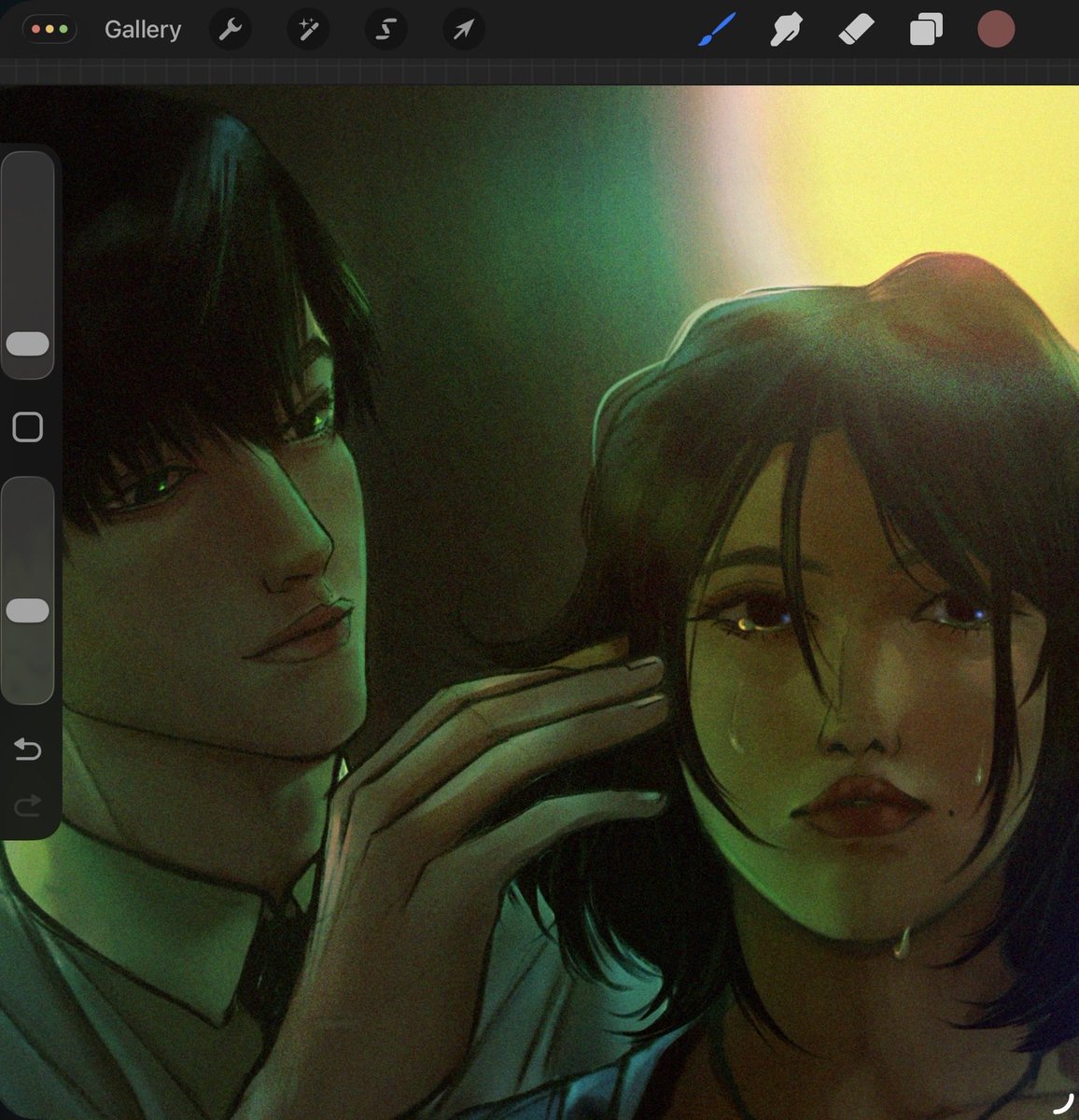Redo the last undone action

(x=27, y=804)
